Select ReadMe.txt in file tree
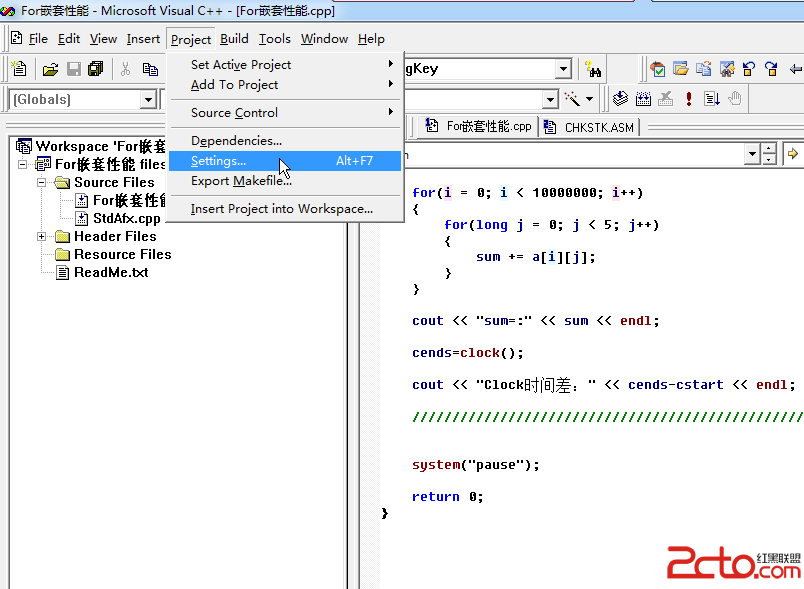This screenshot has height=589, width=804. click(111, 272)
